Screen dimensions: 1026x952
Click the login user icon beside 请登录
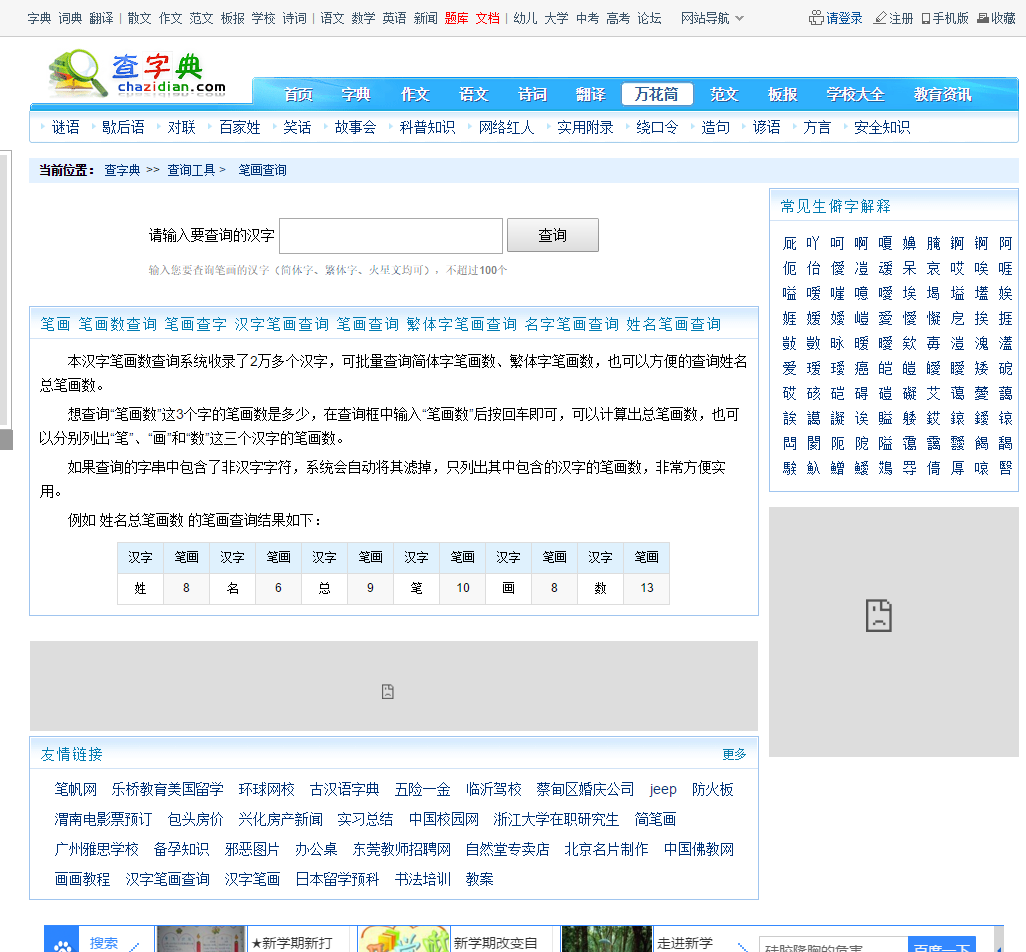click(x=816, y=18)
